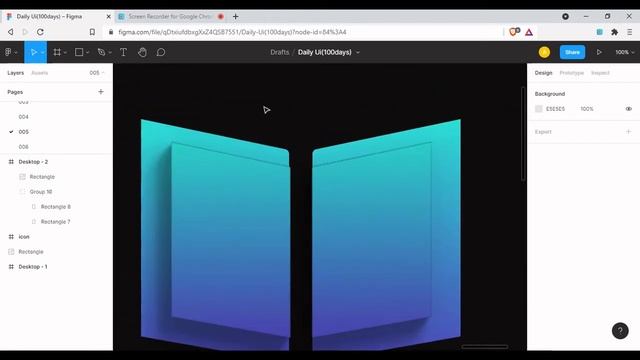Image resolution: width=640 pixels, height=360 pixels.
Task: Open a new browser tab
Action: click(236, 17)
